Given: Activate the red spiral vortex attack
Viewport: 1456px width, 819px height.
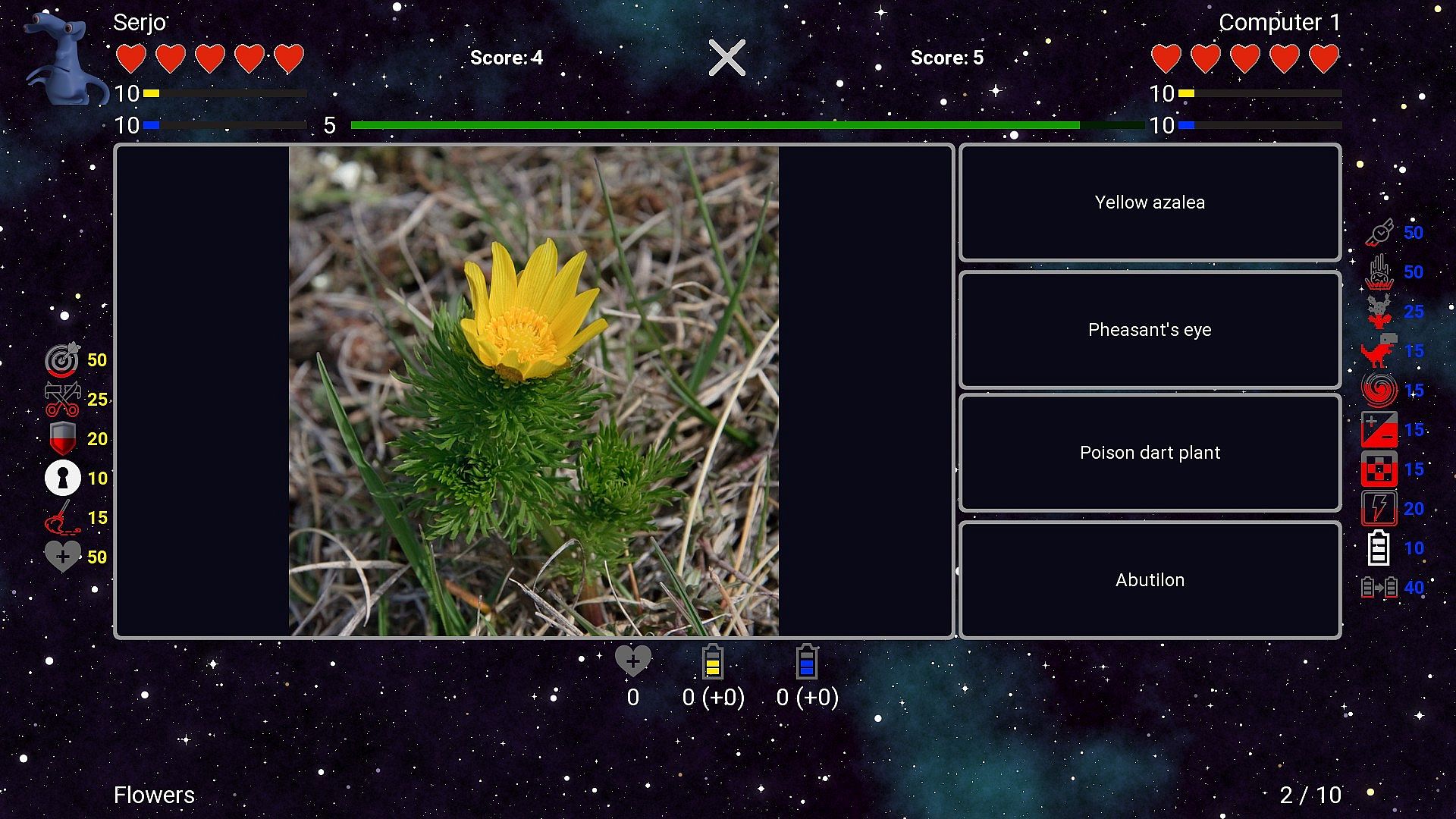Looking at the screenshot, I should click(x=1379, y=391).
